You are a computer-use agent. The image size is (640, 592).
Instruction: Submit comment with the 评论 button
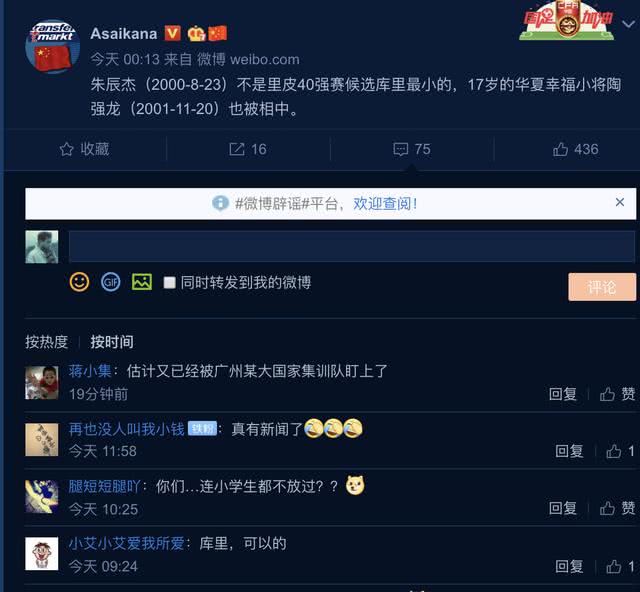coord(602,287)
